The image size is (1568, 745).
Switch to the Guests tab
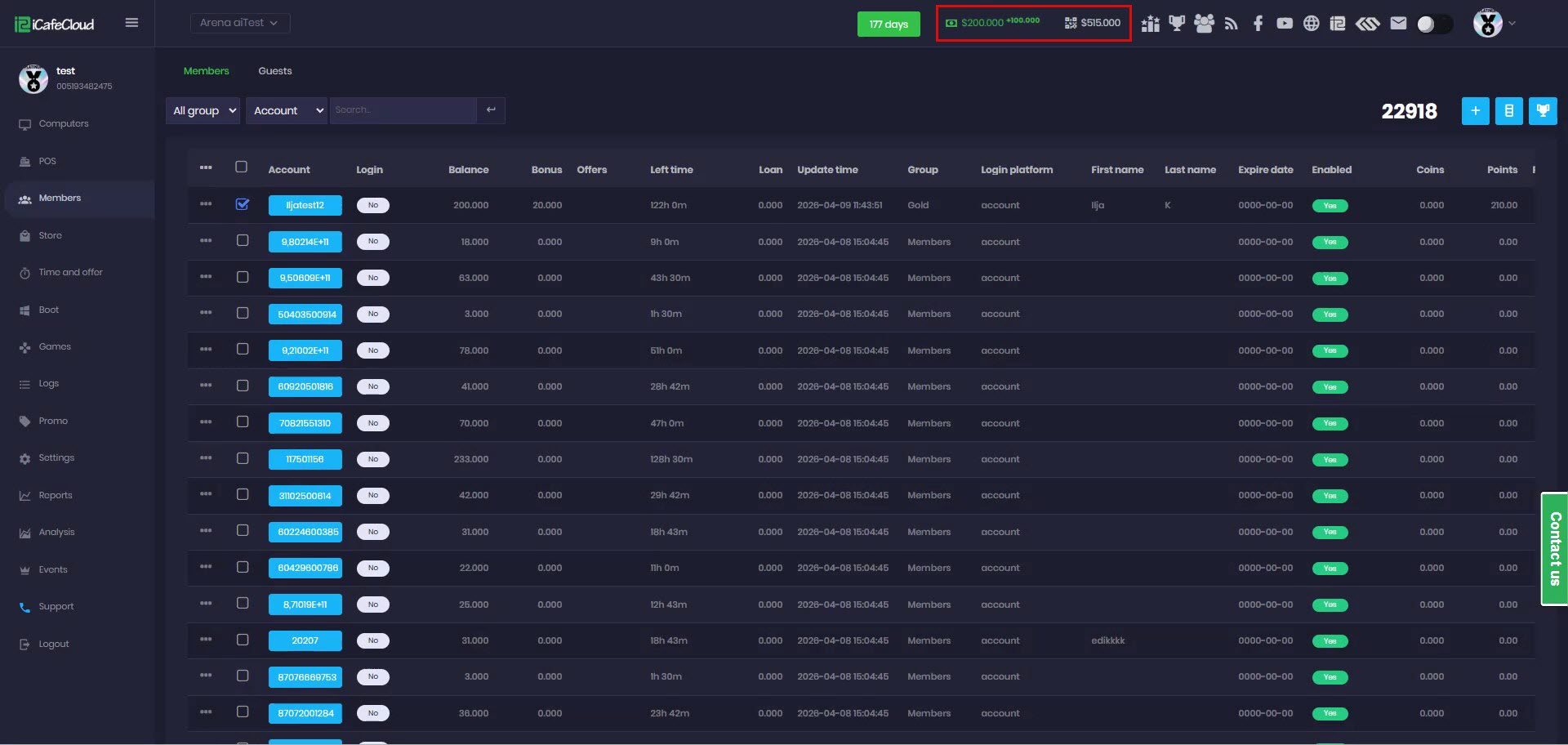(x=275, y=71)
